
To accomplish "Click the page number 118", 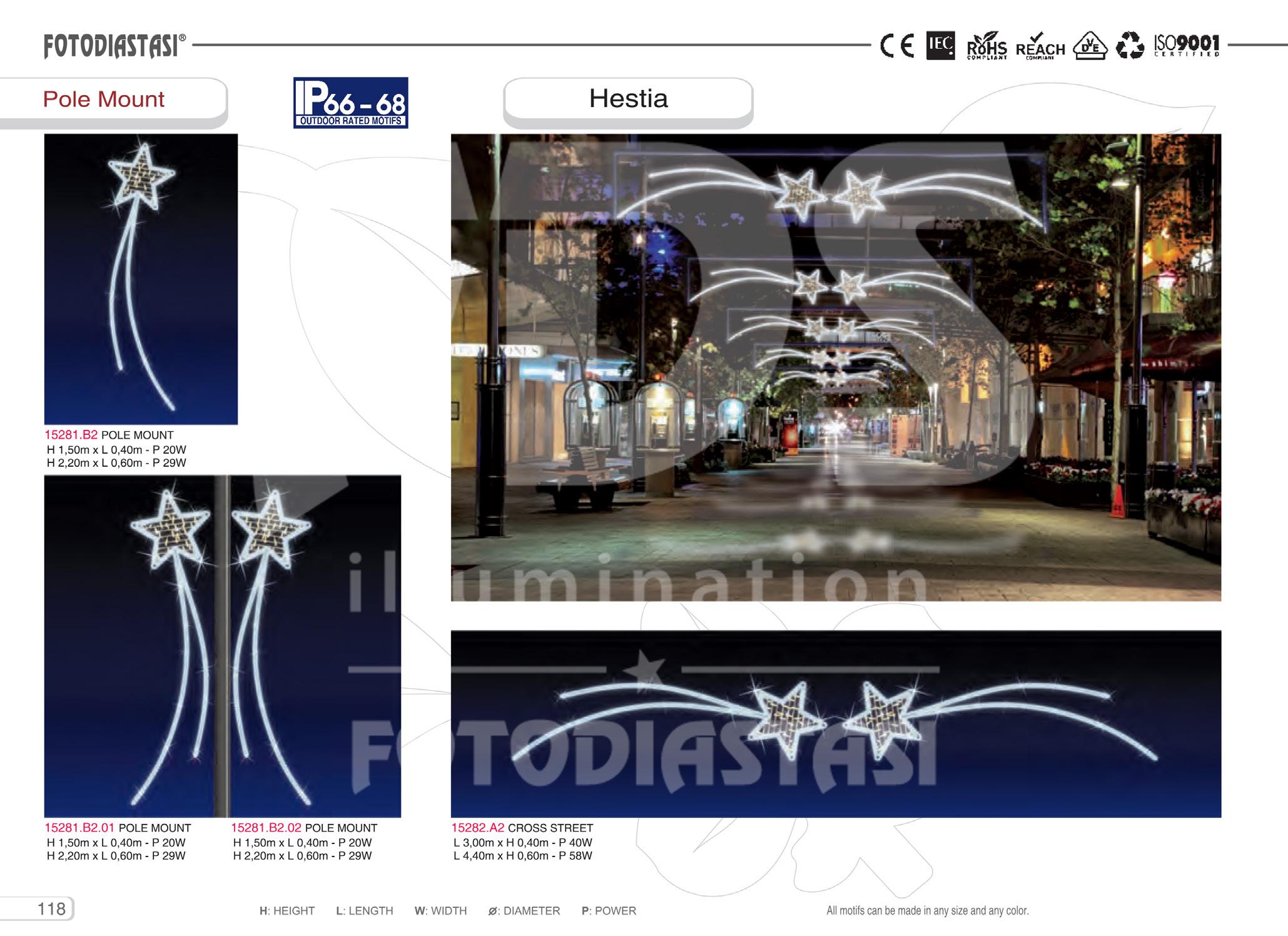I will pyautogui.click(x=51, y=908).
